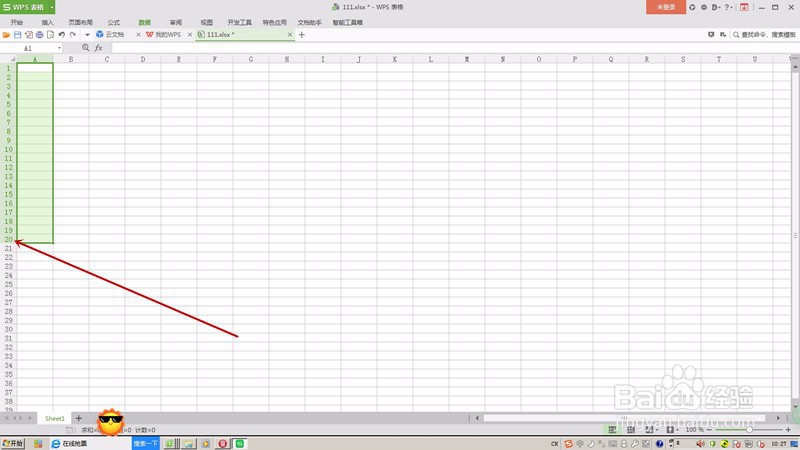The image size is (800, 450).
Task: Add a new sheet with plus button
Action: pos(79,418)
